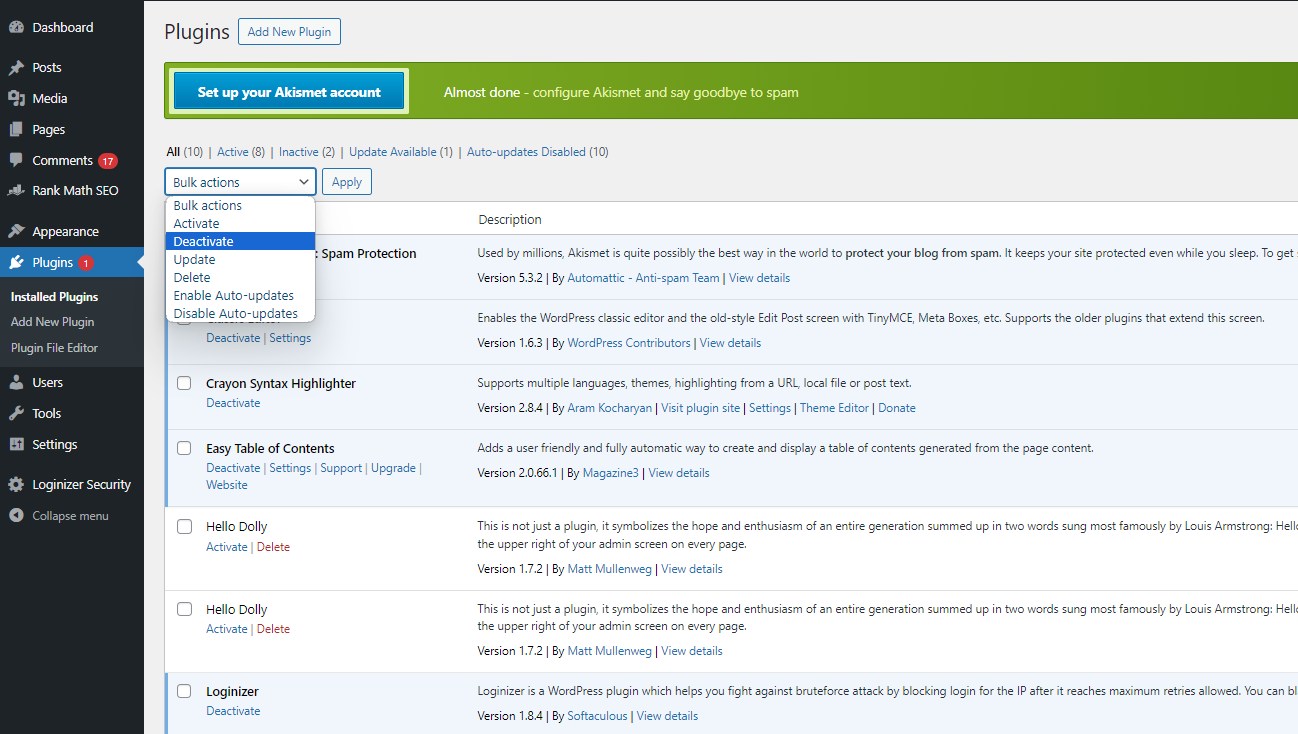This screenshot has width=1298, height=734.
Task: Click the Appearance paintbrush icon
Action: (16, 232)
